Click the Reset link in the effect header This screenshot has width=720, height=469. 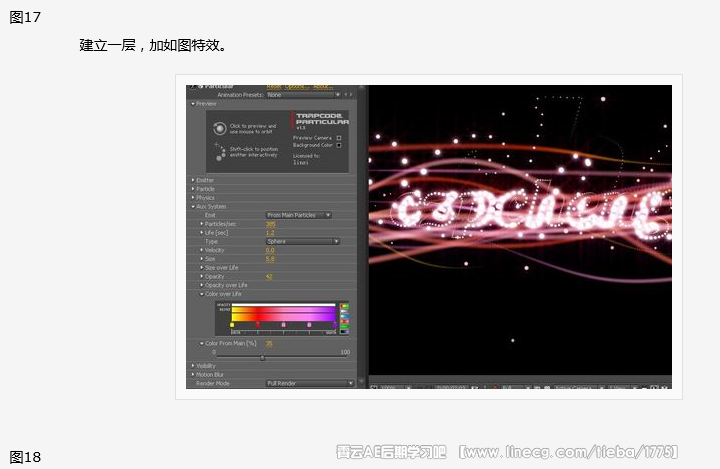[274, 86]
